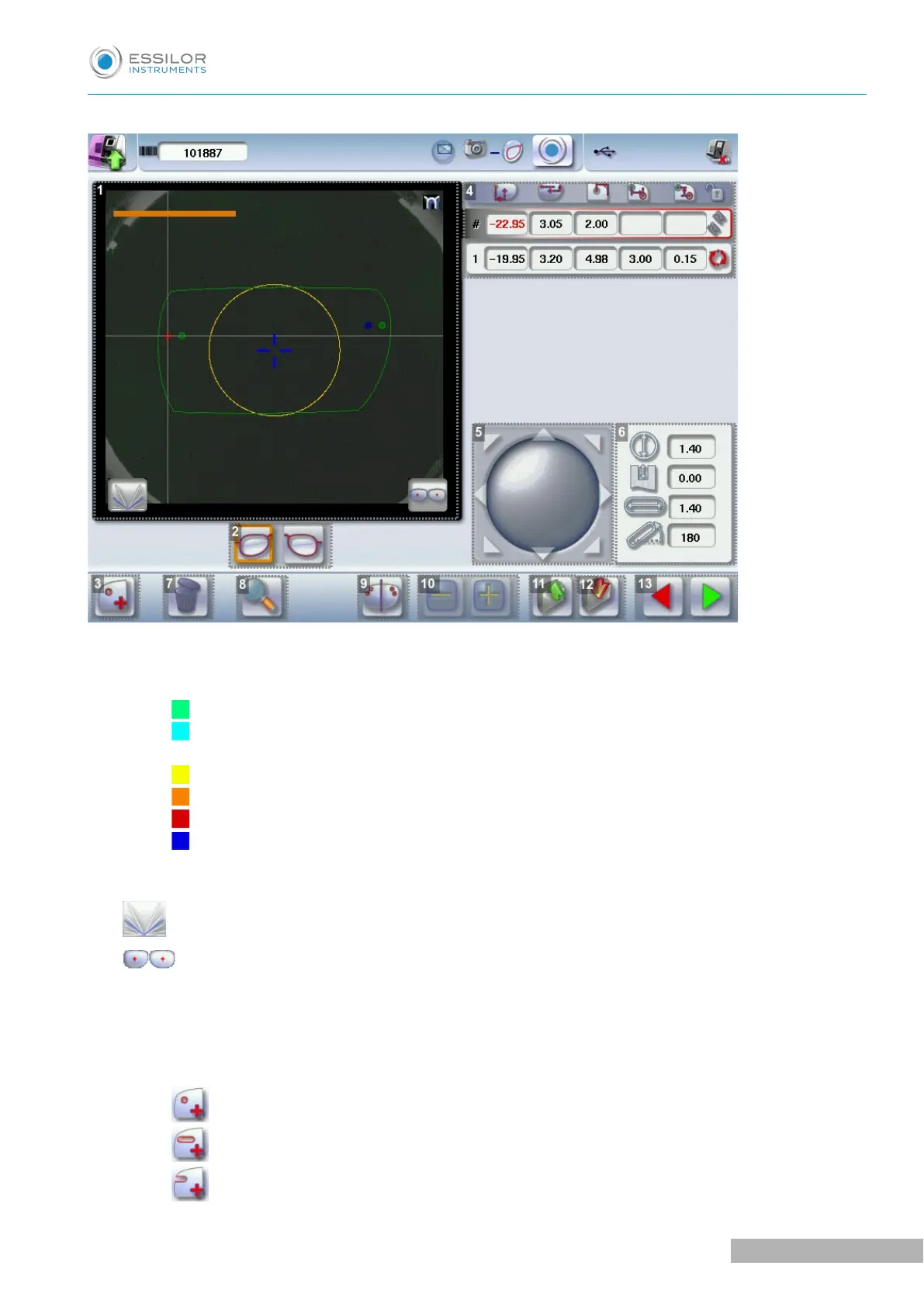Click the plus button in group 10
924x1307 pixels.
coord(489,597)
